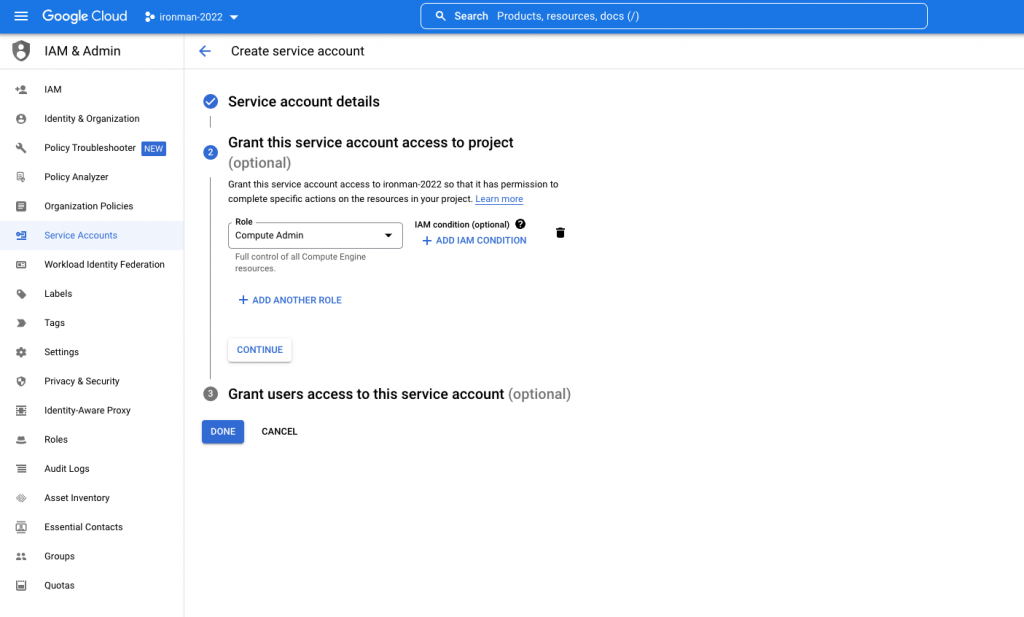Open Policy Analyzer
The width and height of the screenshot is (1024, 617).
(x=76, y=177)
